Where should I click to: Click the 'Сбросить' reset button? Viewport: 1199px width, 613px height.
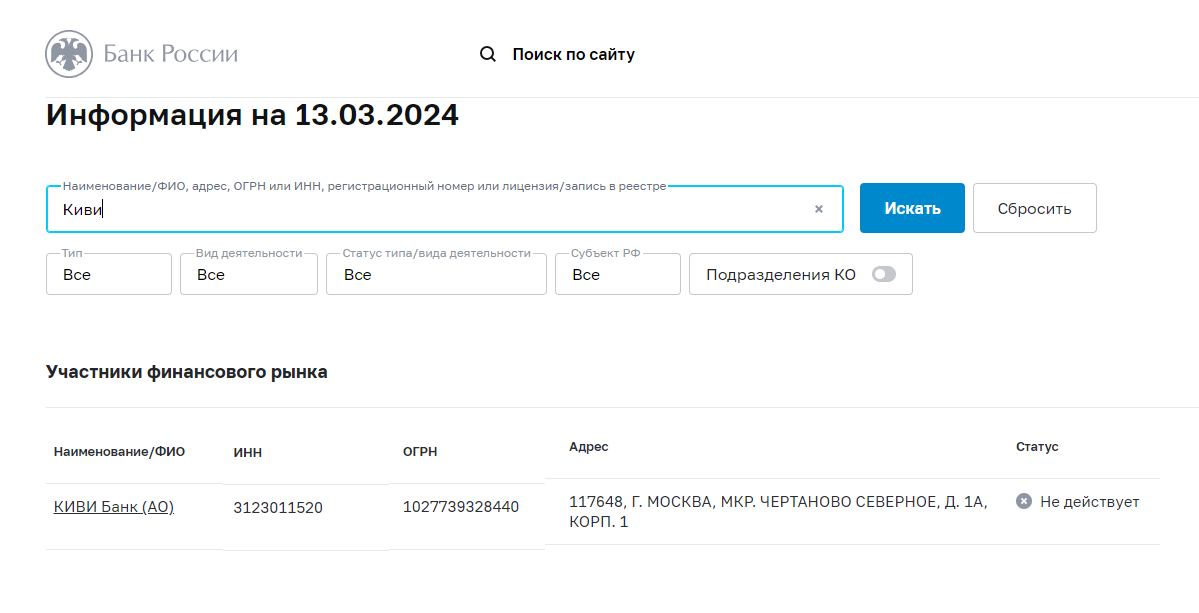click(x=1034, y=208)
